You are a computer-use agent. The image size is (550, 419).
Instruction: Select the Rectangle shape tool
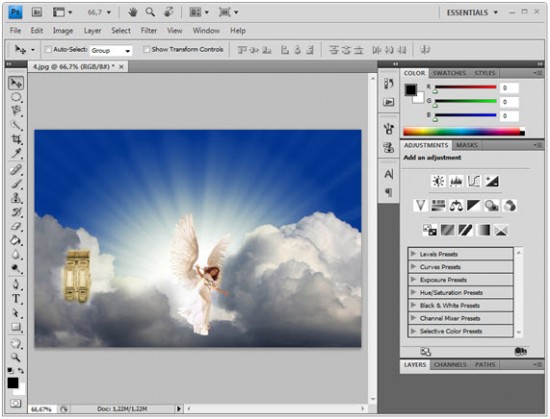point(16,327)
